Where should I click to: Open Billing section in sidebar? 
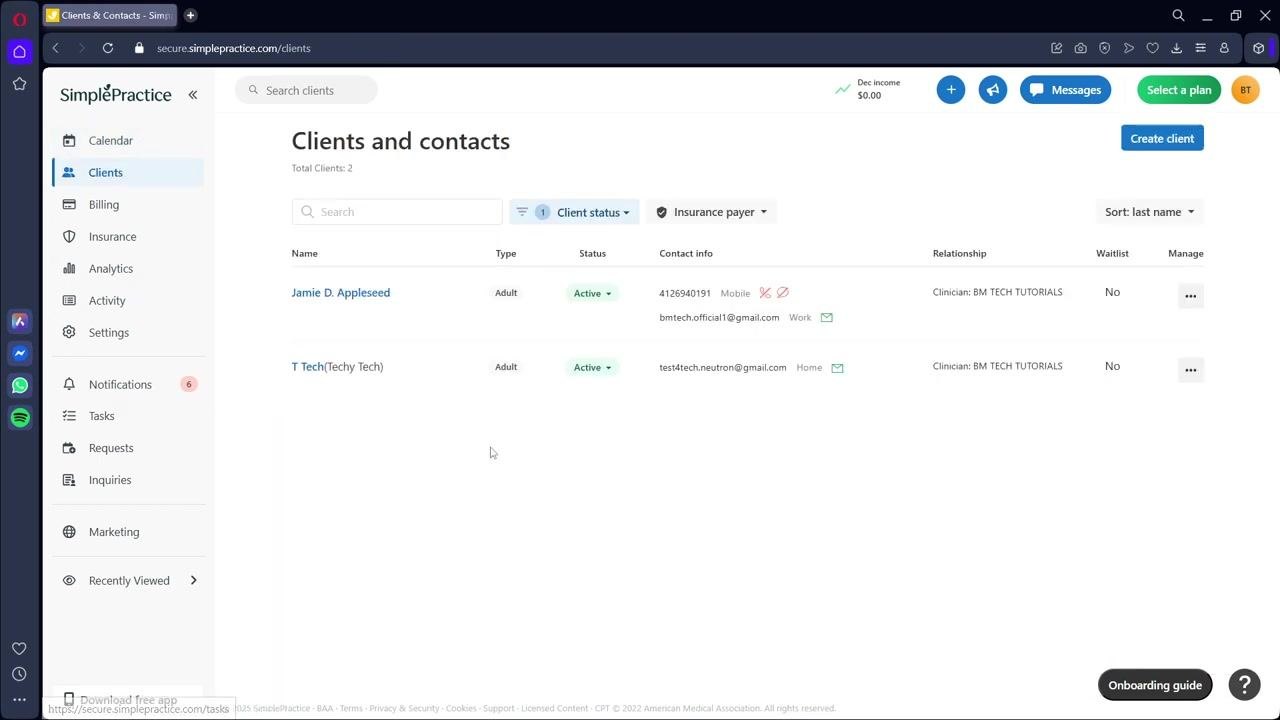[x=128, y=205]
